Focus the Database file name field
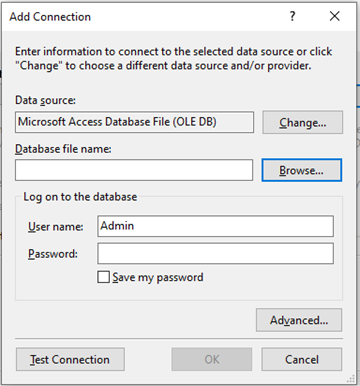Image resolution: width=360 pixels, height=386 pixels. [x=134, y=170]
